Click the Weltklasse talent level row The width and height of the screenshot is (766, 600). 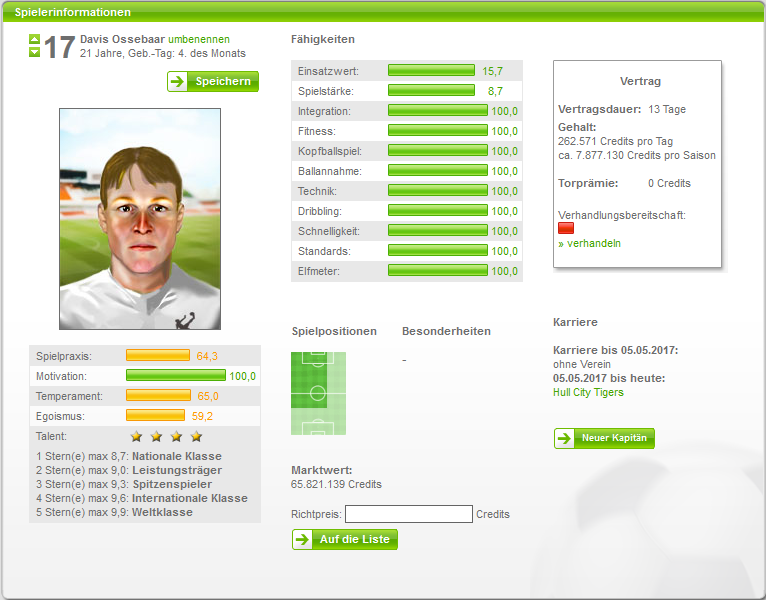[114, 512]
